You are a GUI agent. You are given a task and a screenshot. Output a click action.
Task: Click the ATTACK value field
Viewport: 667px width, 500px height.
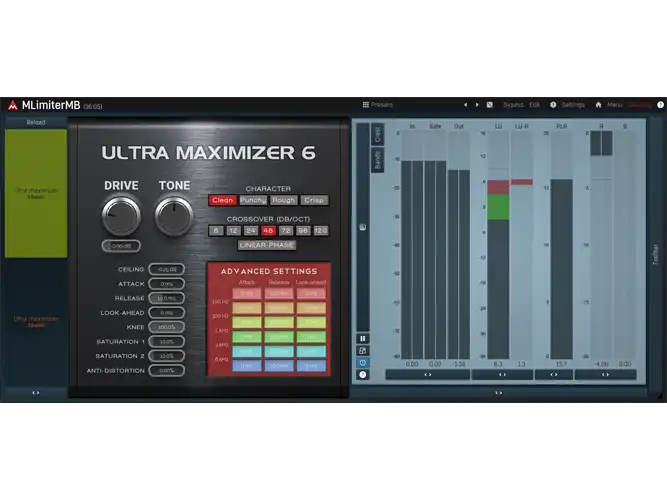[x=167, y=284]
